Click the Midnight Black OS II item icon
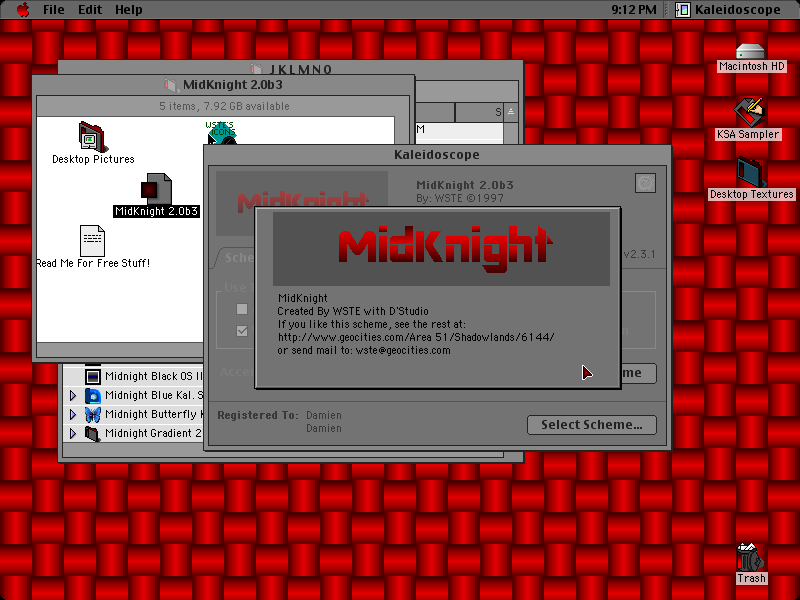This screenshot has height=600, width=800. [x=92, y=377]
